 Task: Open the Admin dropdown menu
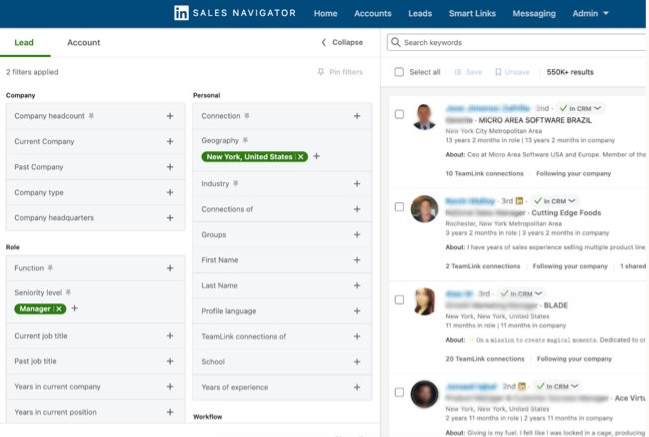pyautogui.click(x=590, y=13)
